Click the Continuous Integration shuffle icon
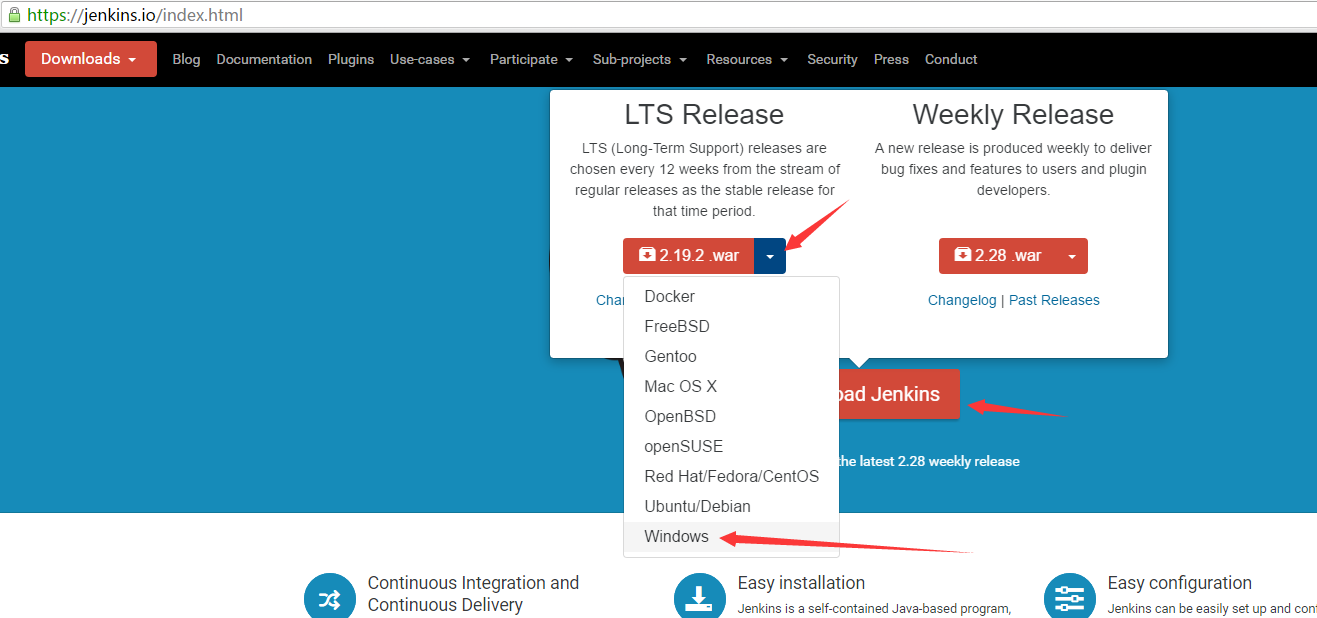This screenshot has width=1317, height=618. (x=330, y=598)
